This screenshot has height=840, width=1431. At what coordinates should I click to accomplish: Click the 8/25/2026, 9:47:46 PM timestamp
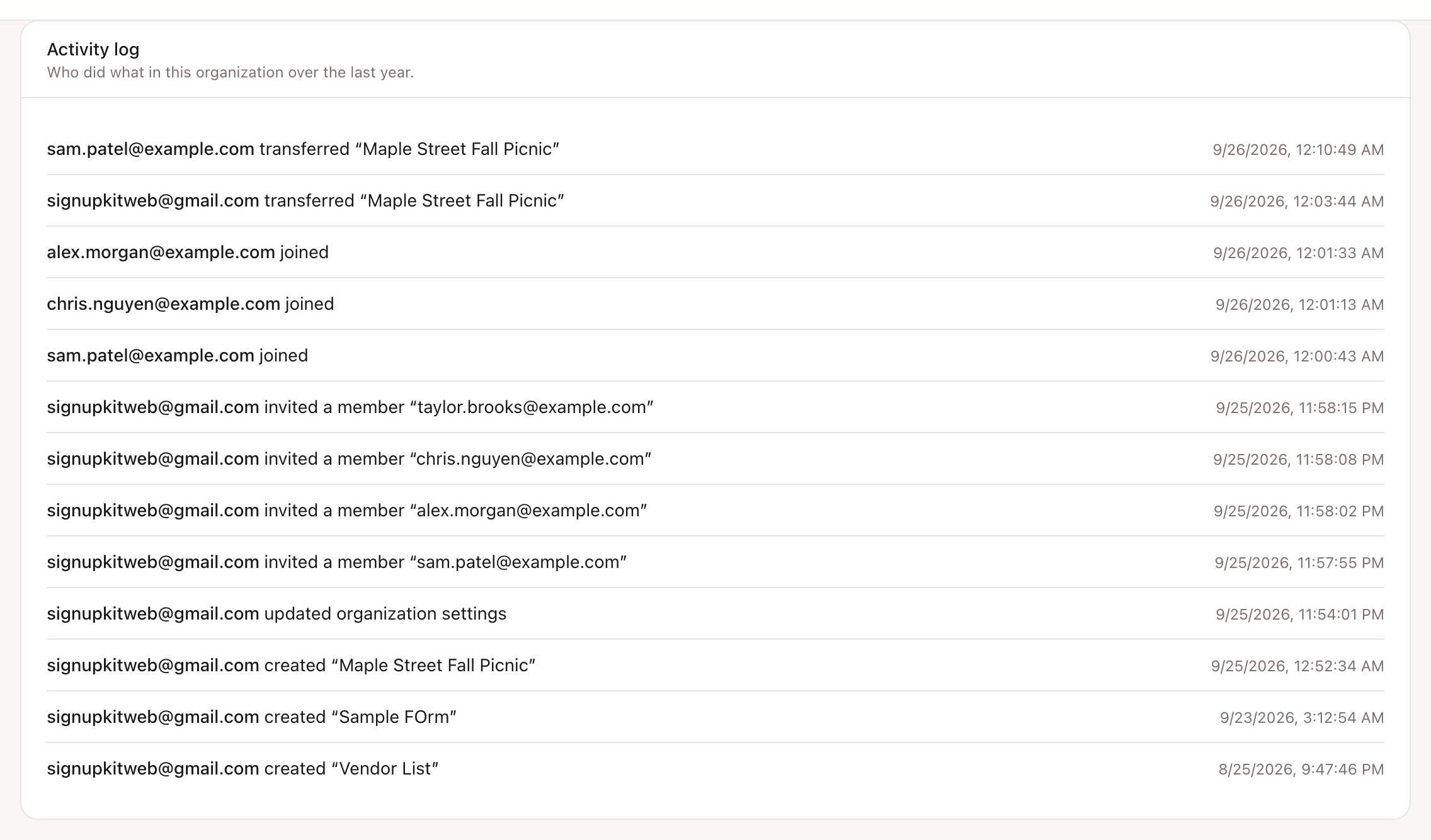[x=1301, y=769]
